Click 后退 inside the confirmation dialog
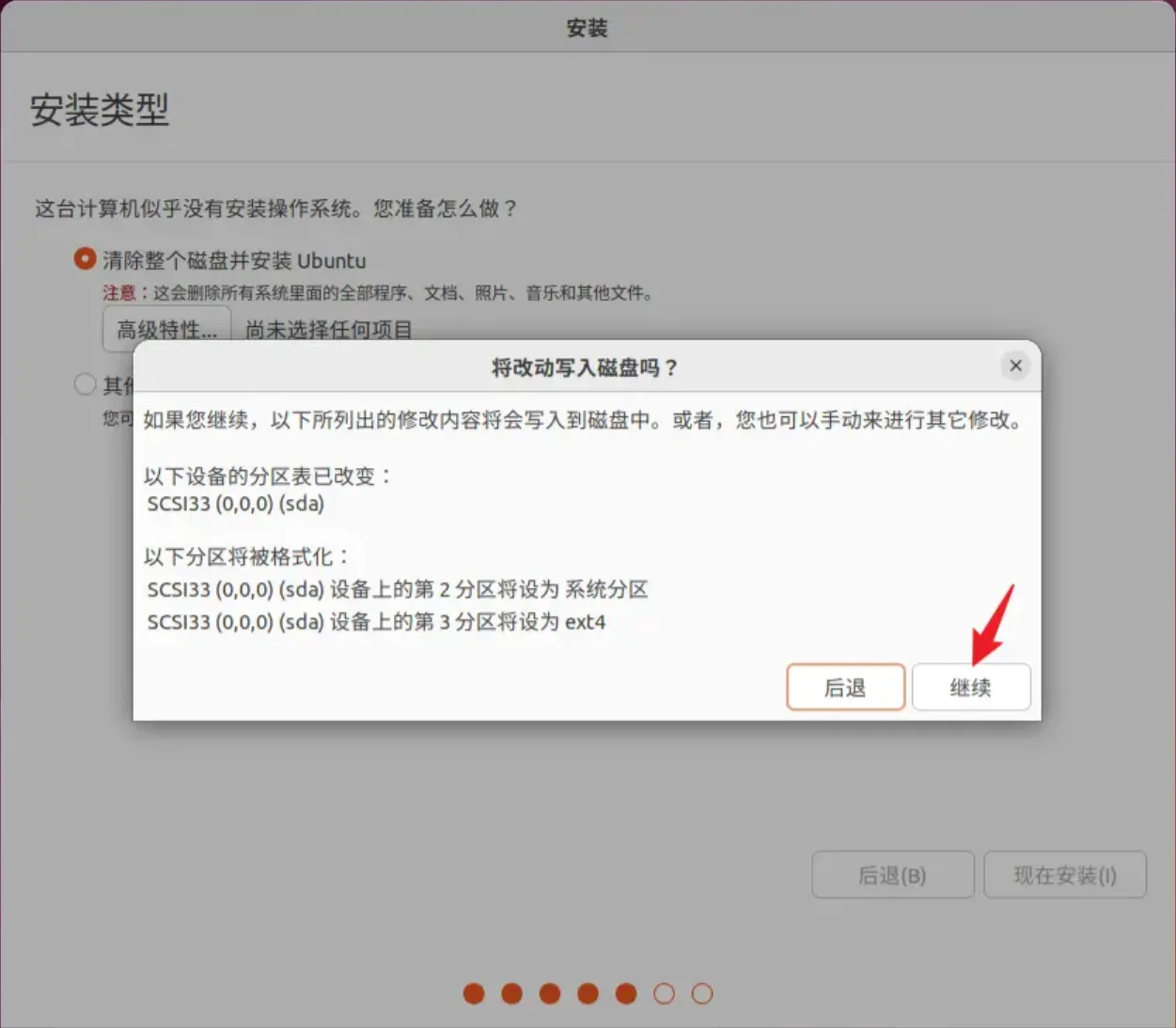 pyautogui.click(x=845, y=687)
